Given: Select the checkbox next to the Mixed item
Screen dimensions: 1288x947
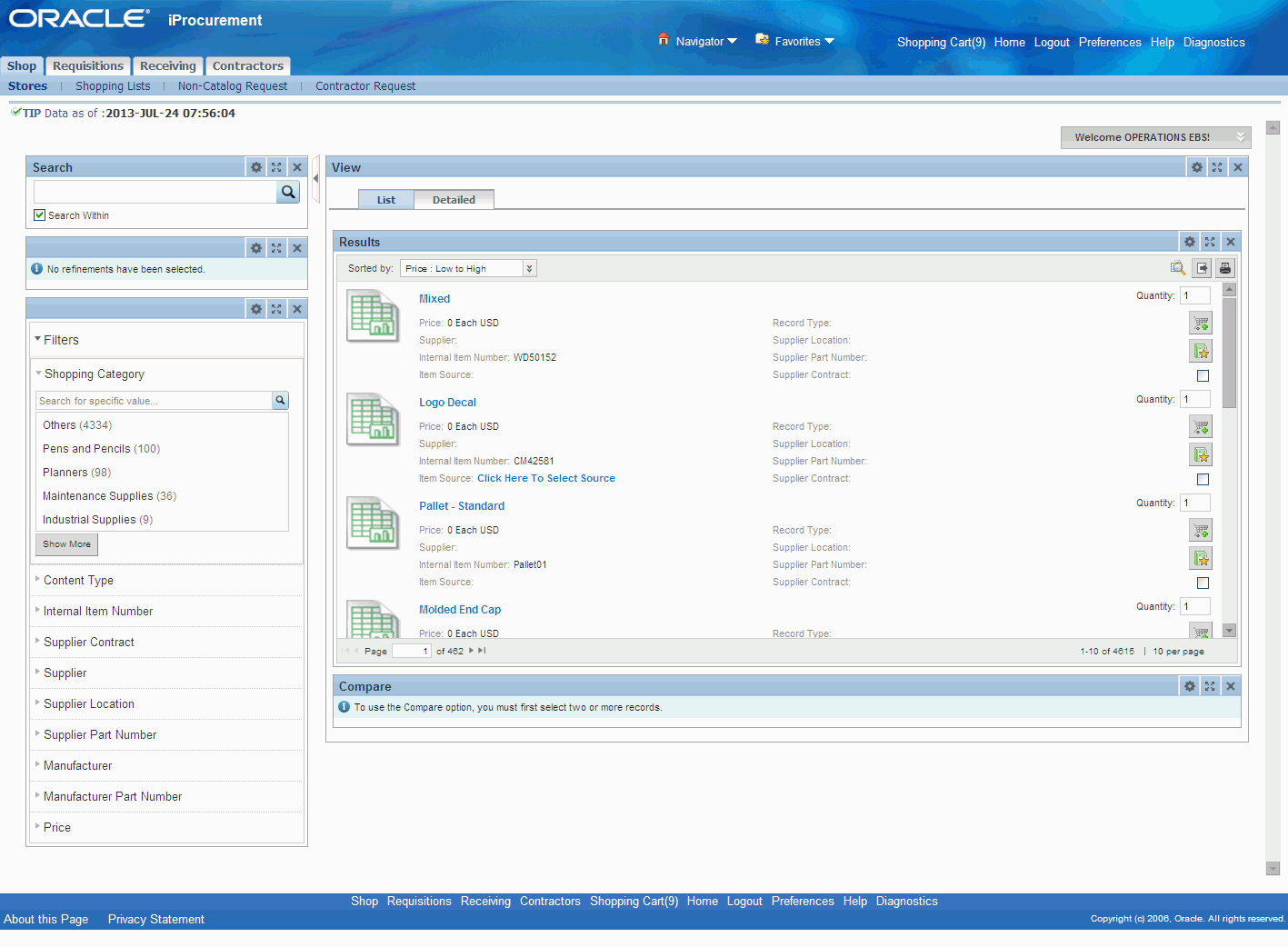Looking at the screenshot, I should click(1203, 375).
